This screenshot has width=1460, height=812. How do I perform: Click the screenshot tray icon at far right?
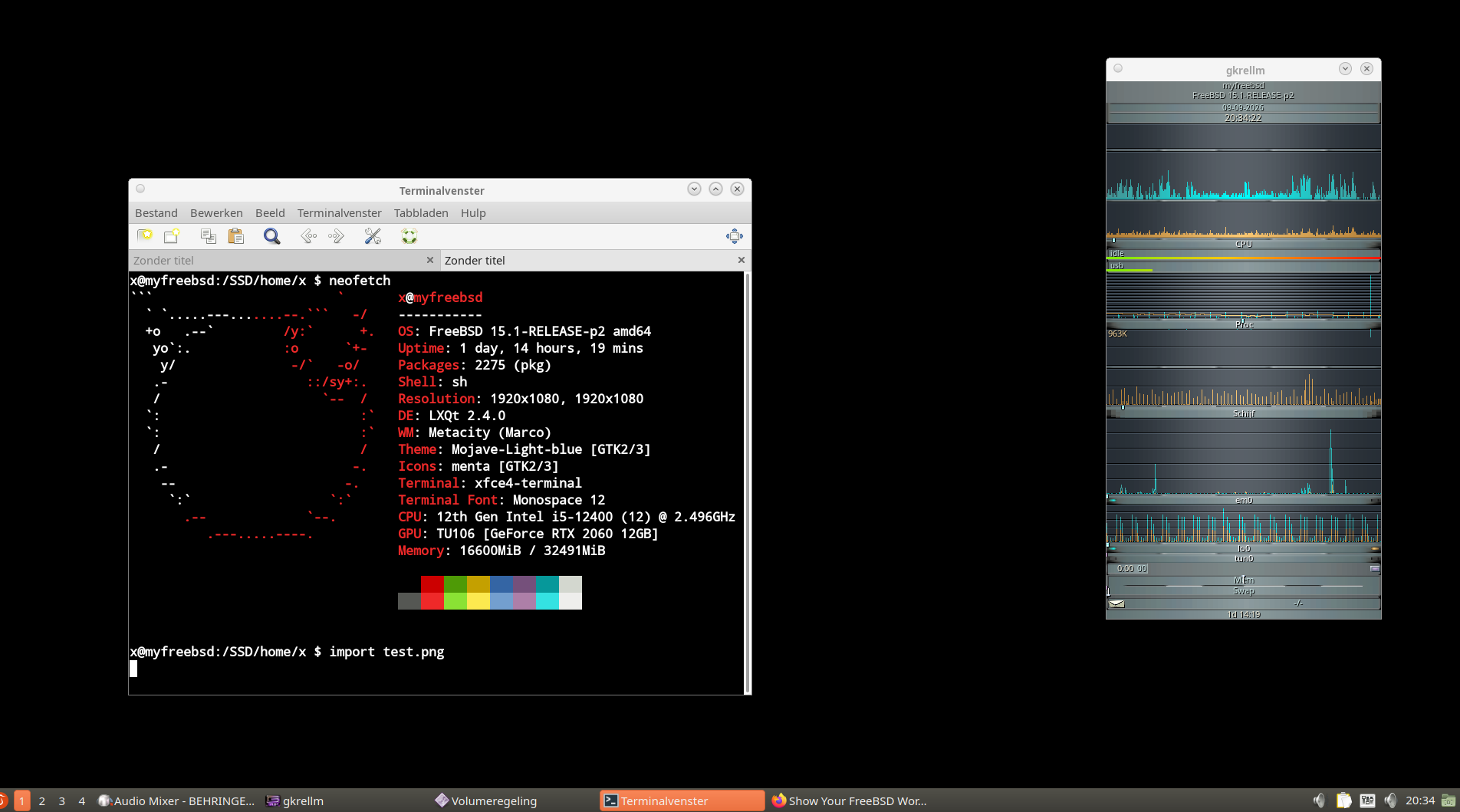pyautogui.click(x=1448, y=800)
